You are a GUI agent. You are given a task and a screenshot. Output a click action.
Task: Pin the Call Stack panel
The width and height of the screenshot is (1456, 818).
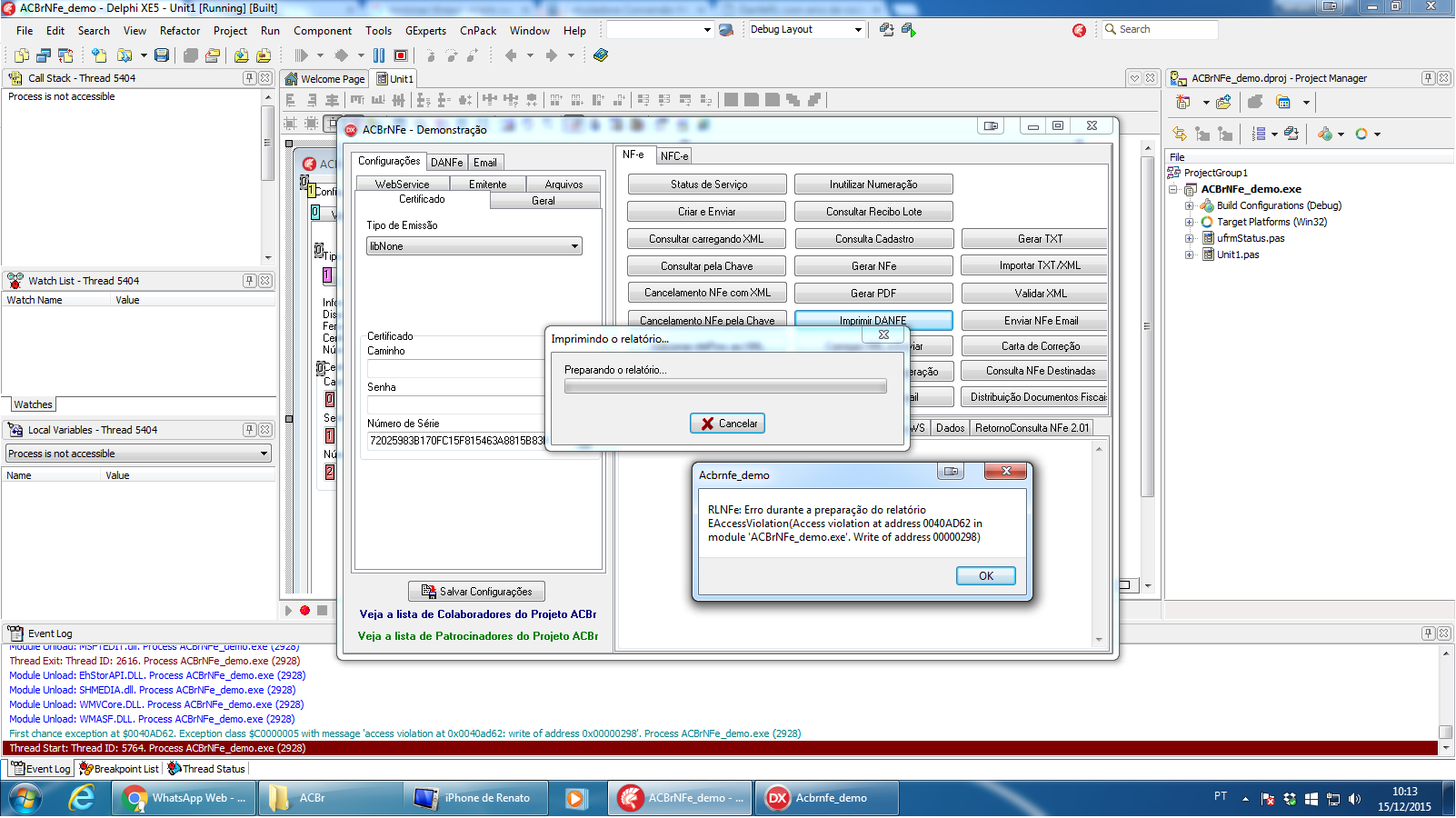click(x=250, y=78)
